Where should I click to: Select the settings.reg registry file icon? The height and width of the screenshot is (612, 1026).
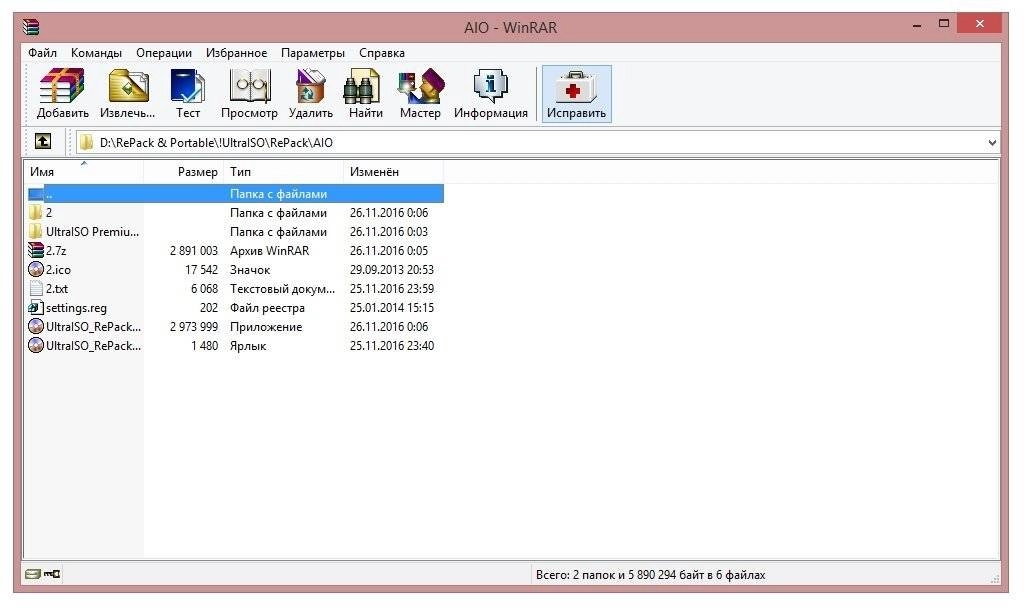coord(35,308)
